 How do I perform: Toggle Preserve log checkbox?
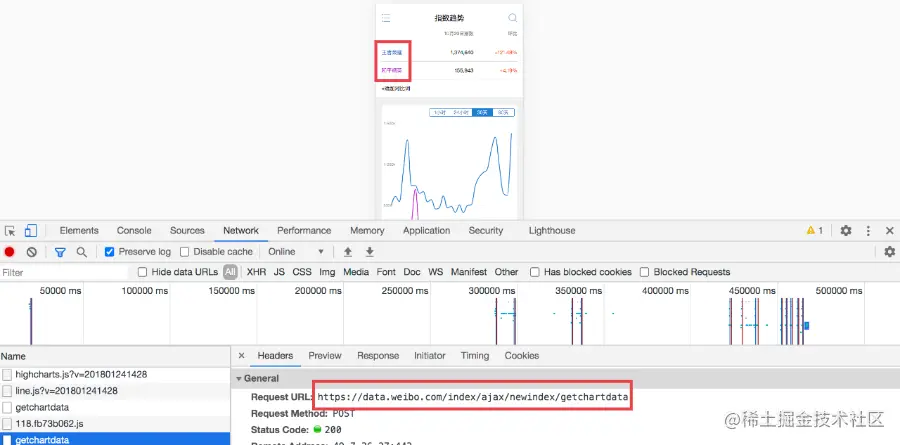coord(110,252)
